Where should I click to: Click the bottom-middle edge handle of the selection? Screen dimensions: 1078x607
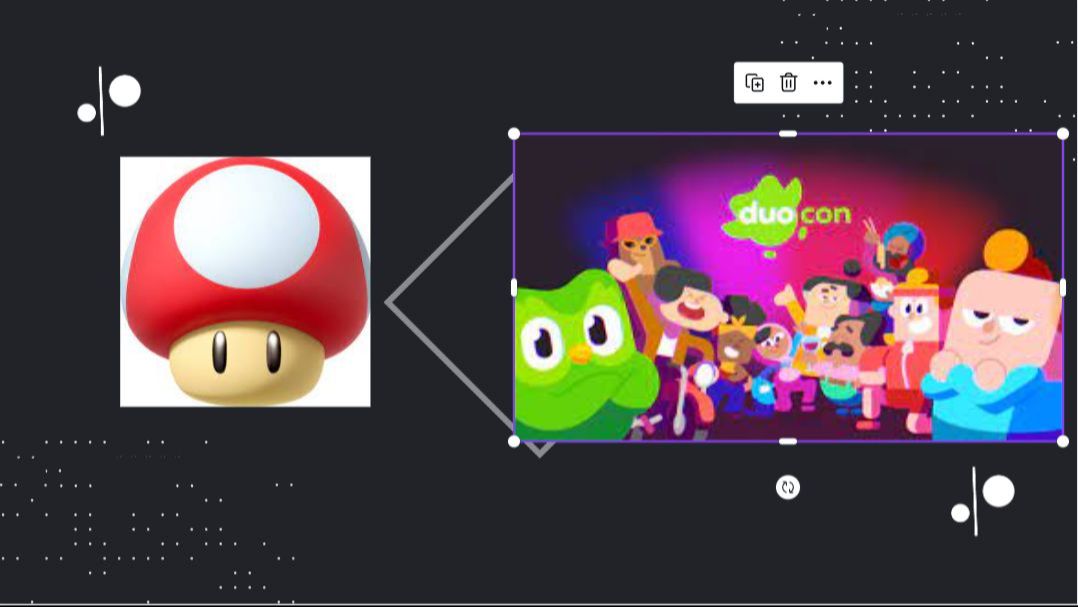coord(788,441)
